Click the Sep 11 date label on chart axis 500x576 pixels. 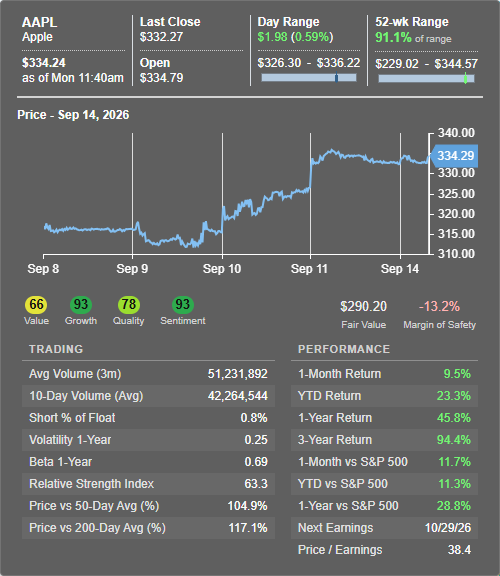(309, 269)
